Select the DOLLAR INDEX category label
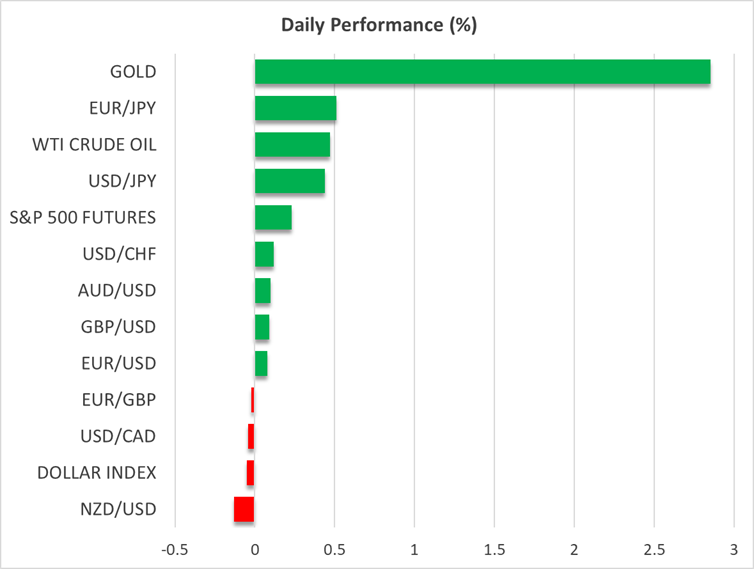 pos(97,472)
